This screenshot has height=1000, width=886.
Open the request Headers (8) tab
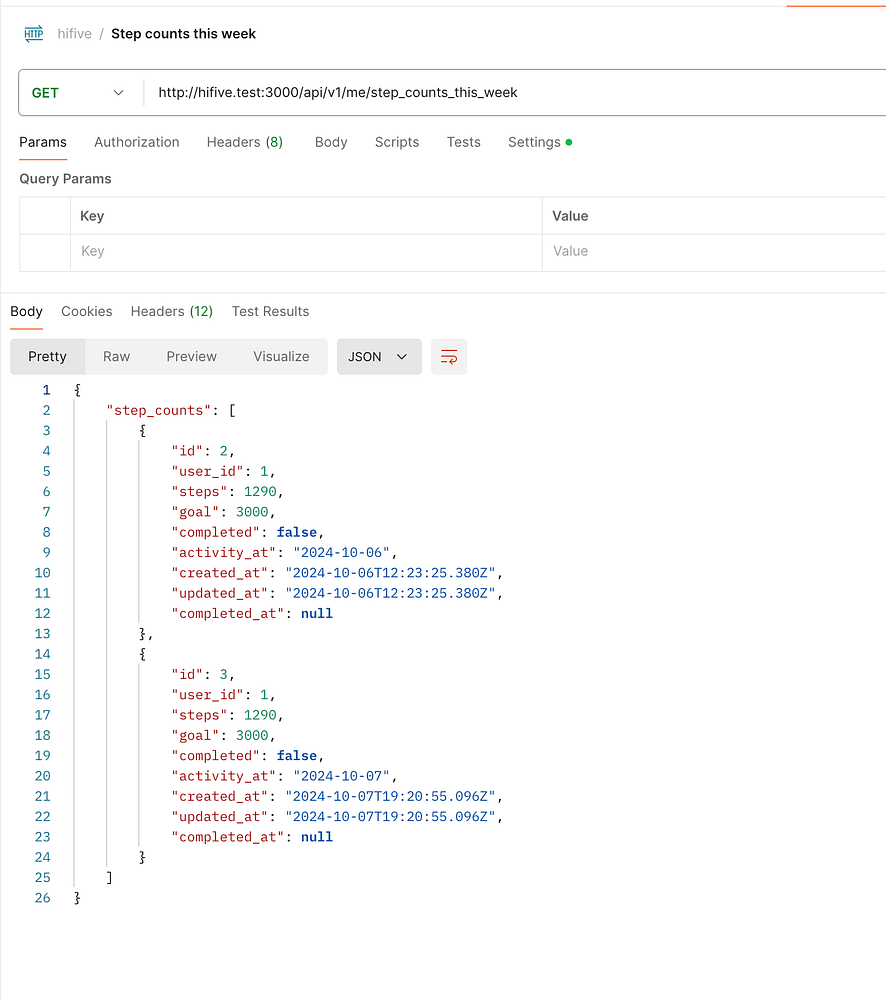pos(245,142)
